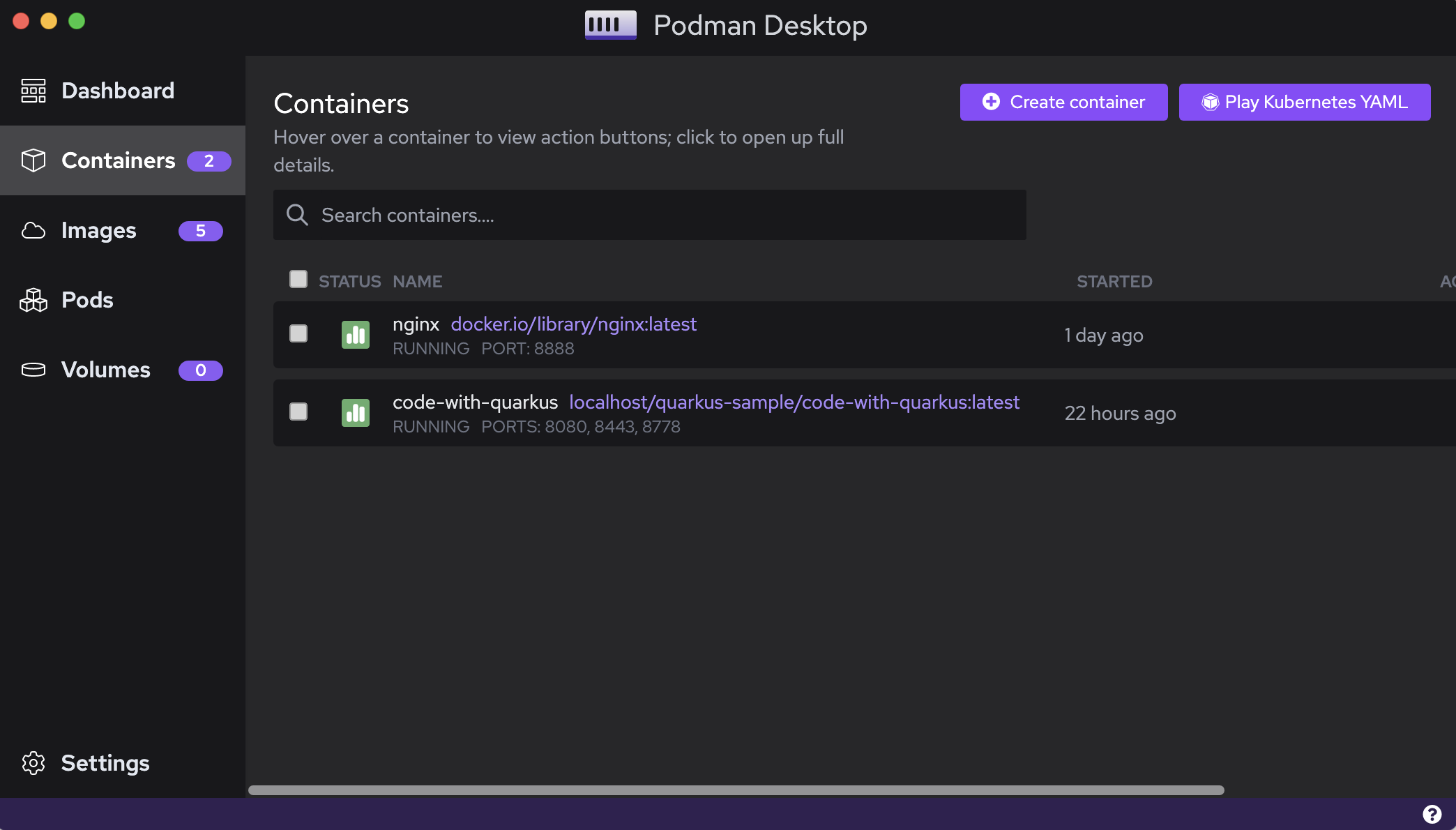Screen dimensions: 1456x830
Task: Click nginx running status icon
Action: pos(355,335)
